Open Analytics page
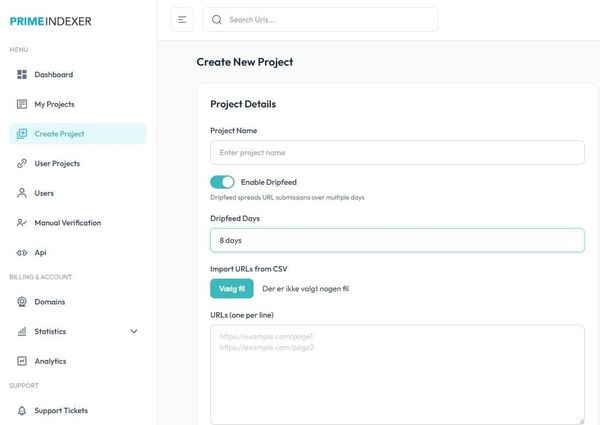This screenshot has width=600, height=425. [78, 361]
